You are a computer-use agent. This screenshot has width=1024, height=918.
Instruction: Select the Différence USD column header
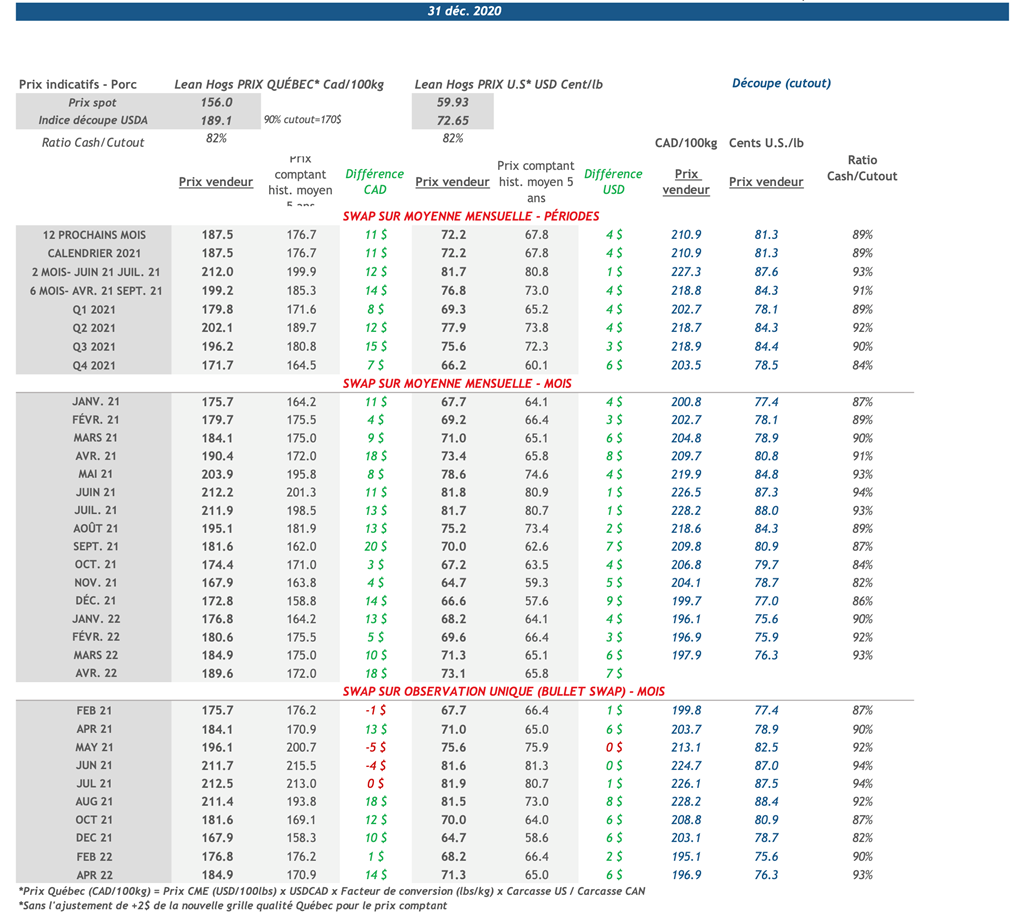613,181
